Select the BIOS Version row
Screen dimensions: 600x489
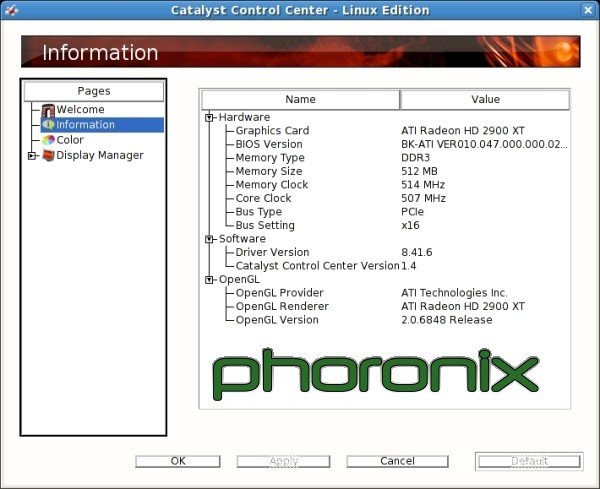pyautogui.click(x=268, y=145)
